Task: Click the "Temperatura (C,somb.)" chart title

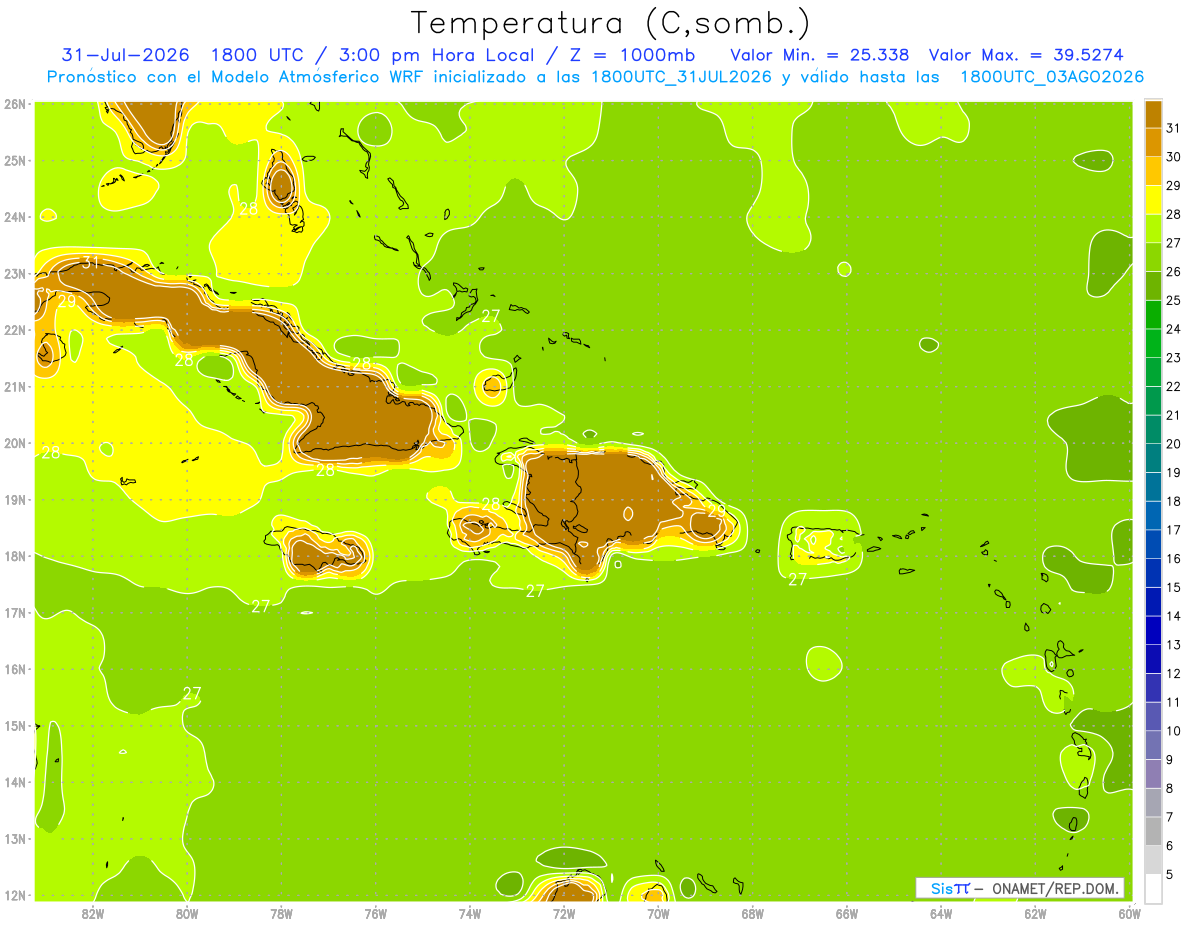Action: [611, 23]
